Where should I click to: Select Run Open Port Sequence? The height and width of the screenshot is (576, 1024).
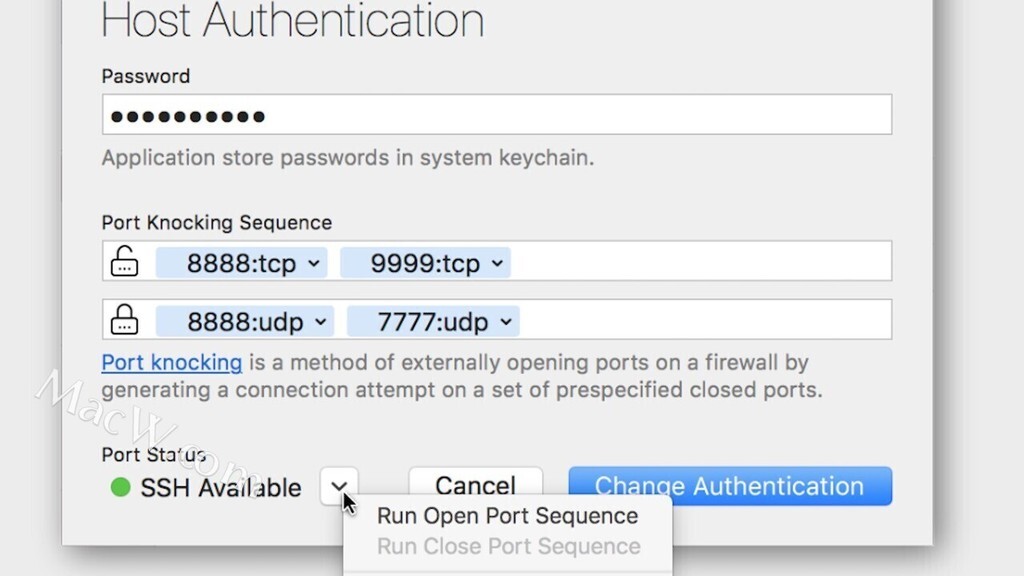tap(507, 516)
